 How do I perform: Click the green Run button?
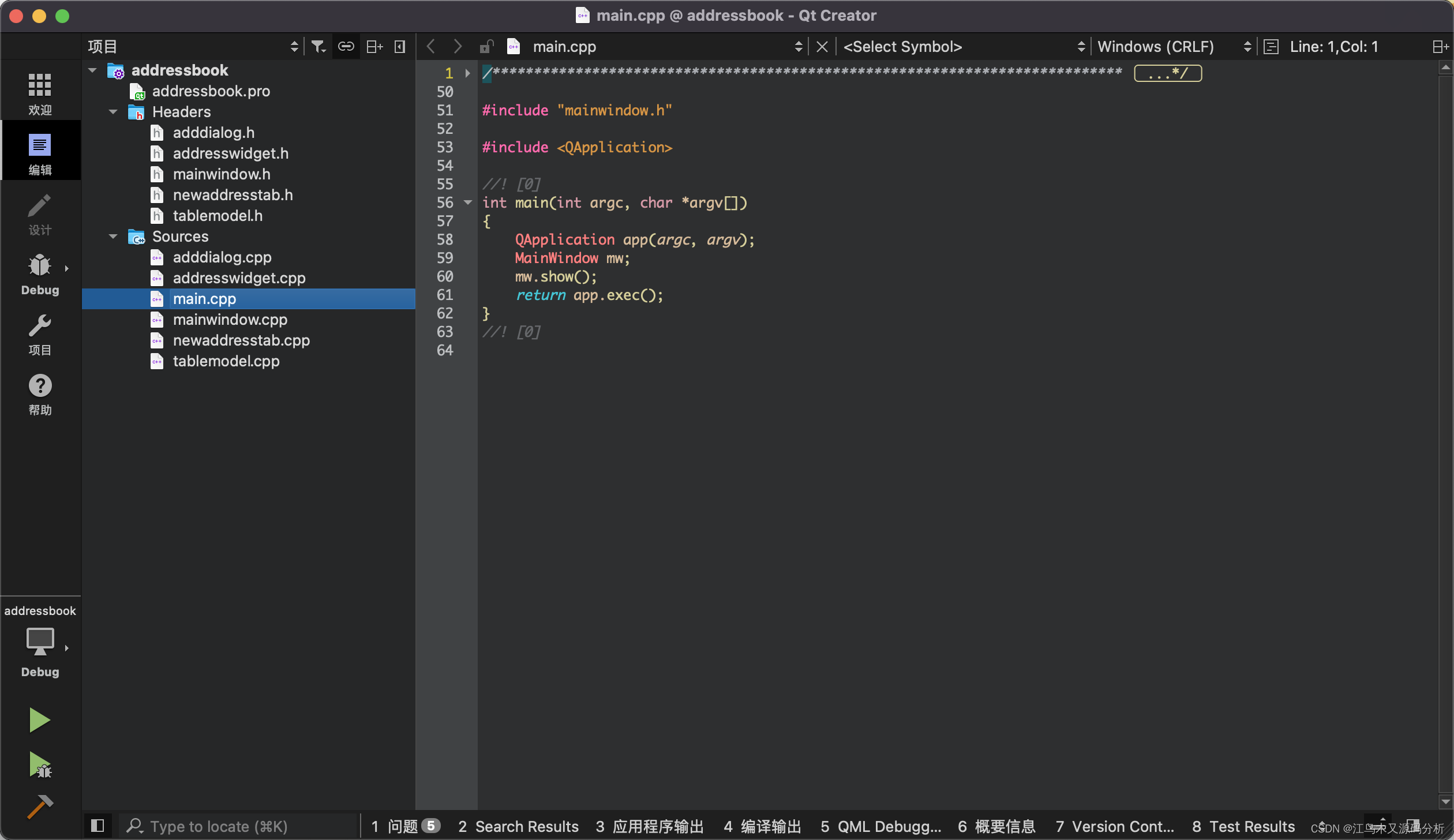point(39,720)
